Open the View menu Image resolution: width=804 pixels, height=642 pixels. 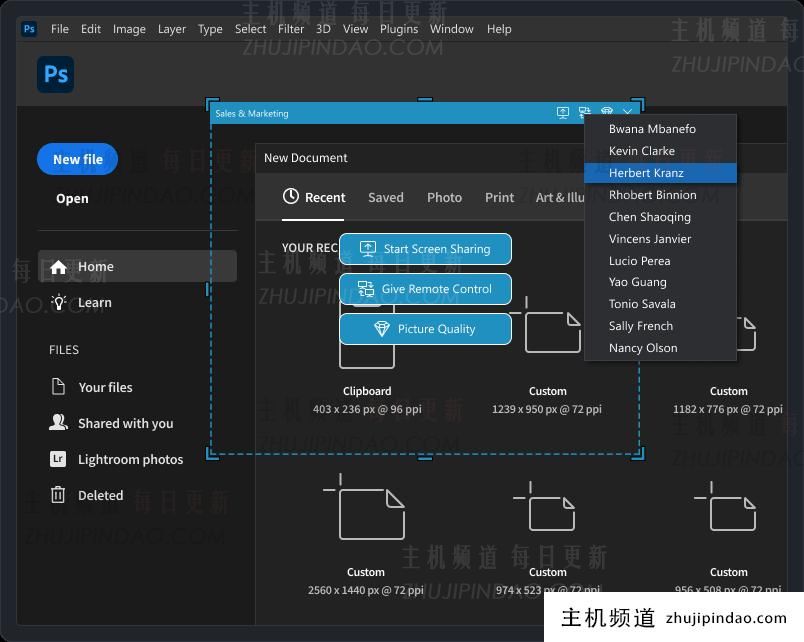pos(355,29)
